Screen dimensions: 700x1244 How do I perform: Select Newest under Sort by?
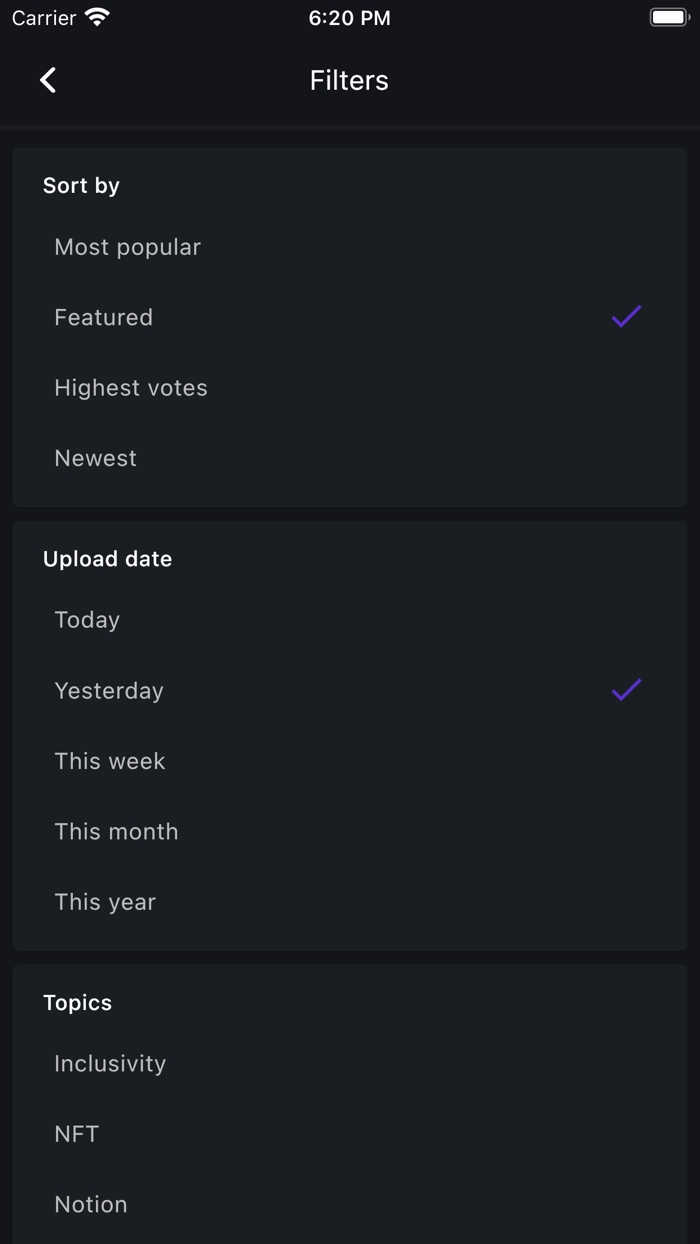95,457
